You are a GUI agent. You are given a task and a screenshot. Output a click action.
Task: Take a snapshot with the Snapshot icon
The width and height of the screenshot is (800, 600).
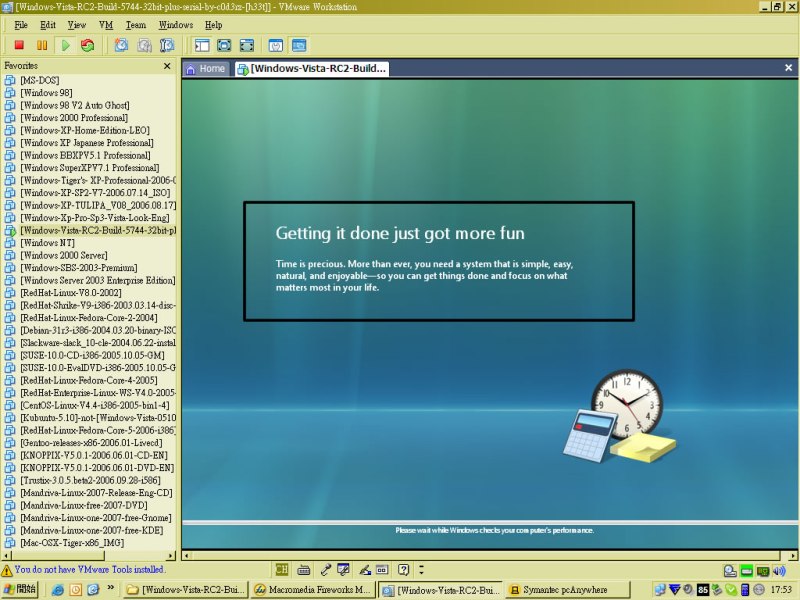pyautogui.click(x=121, y=45)
